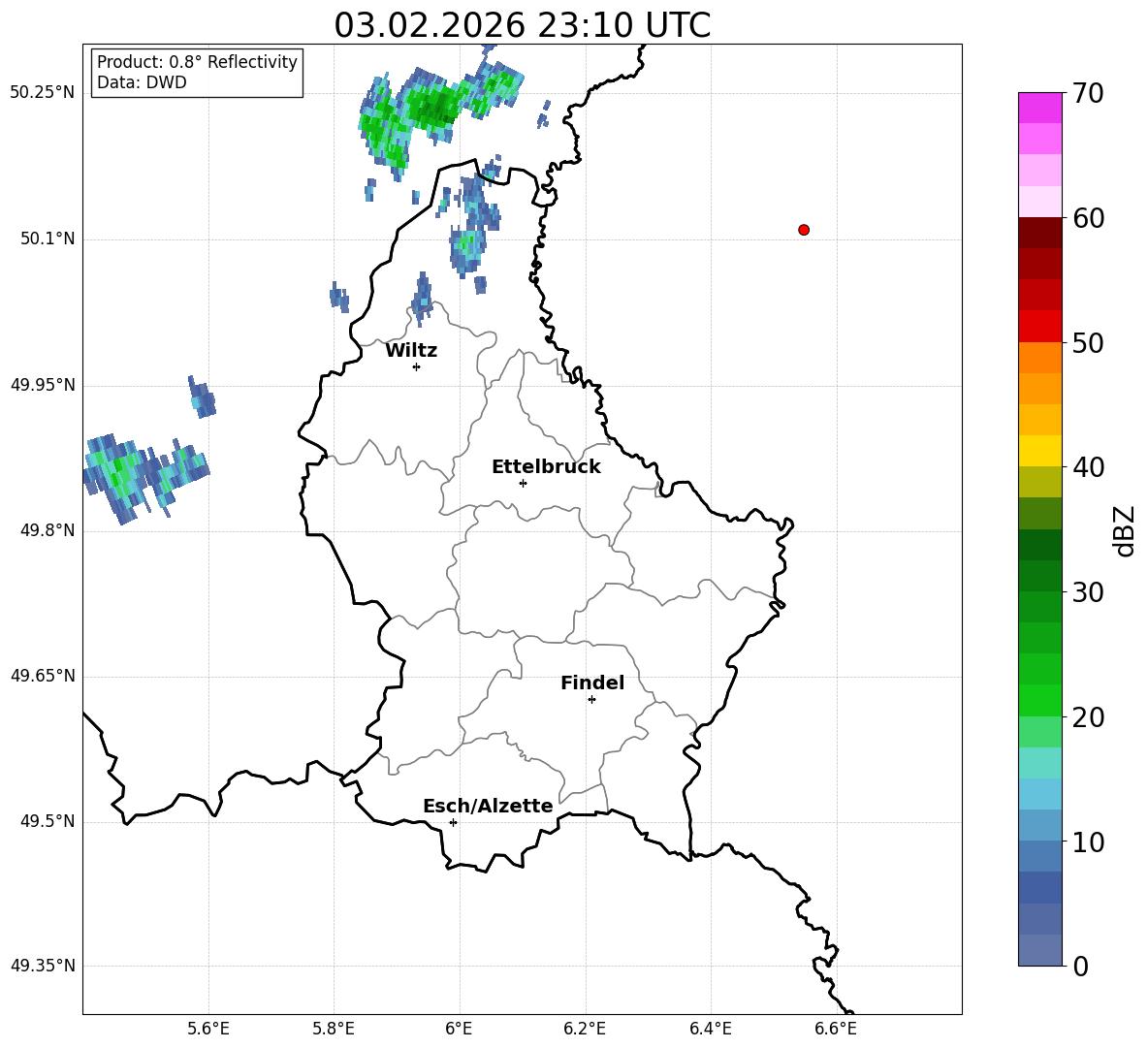Click the 5.8°E longitude label

(x=334, y=1029)
